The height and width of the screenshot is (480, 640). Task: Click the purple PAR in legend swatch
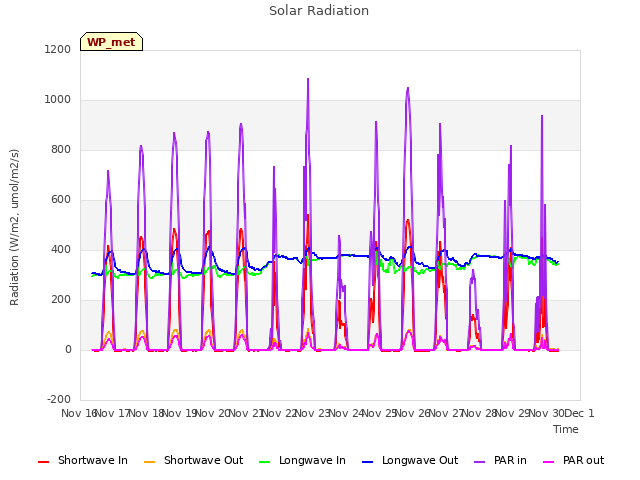pyautogui.click(x=480, y=462)
